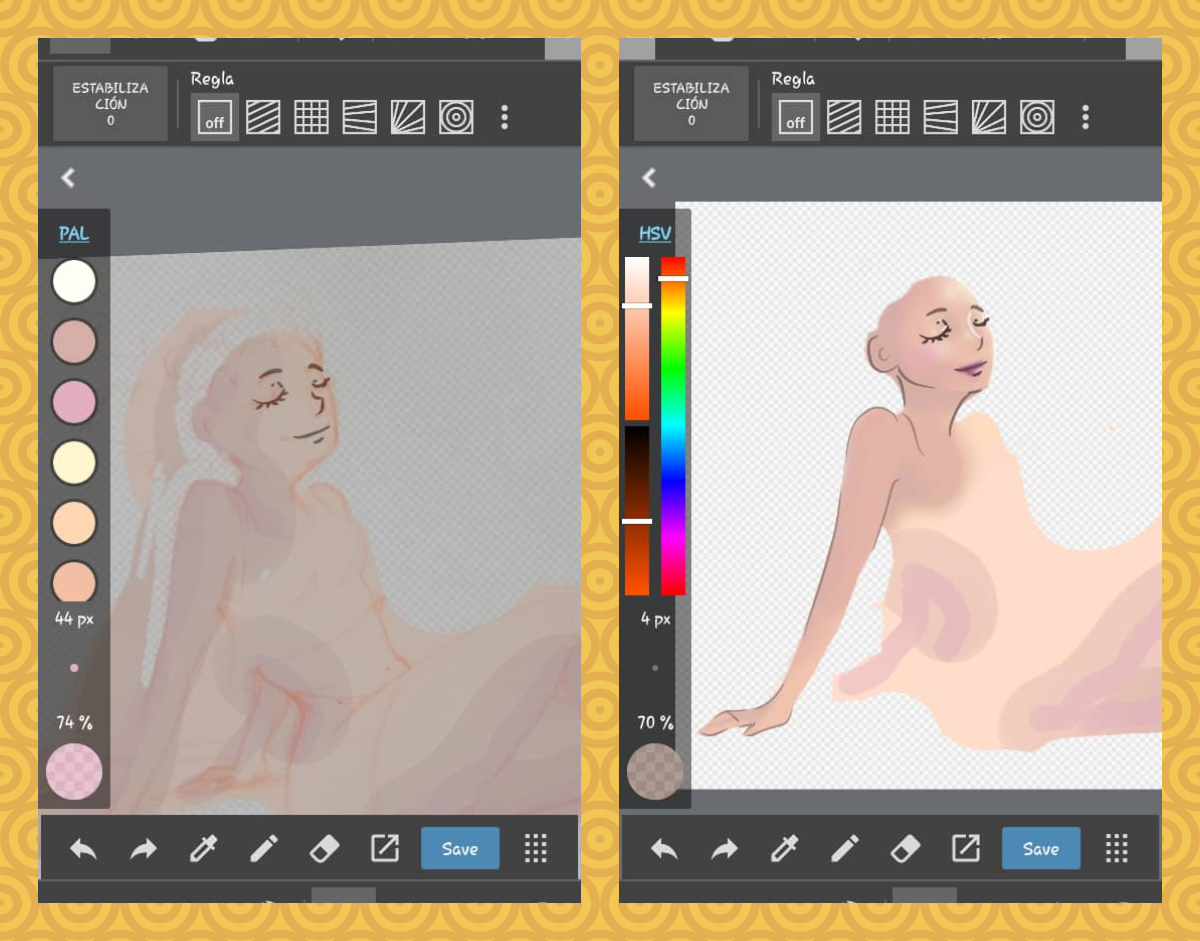Choose concentric circles ruler in right screenshot
The image size is (1200, 941).
click(x=1037, y=117)
